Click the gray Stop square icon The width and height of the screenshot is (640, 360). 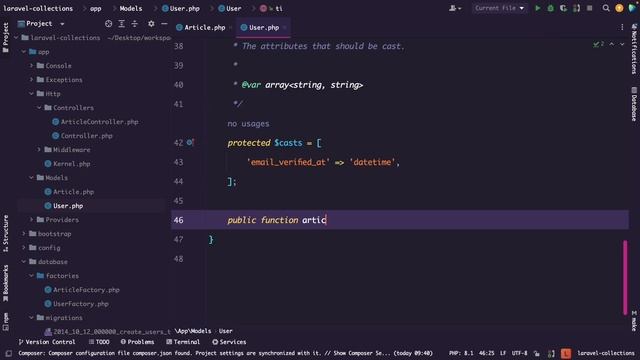(x=589, y=8)
